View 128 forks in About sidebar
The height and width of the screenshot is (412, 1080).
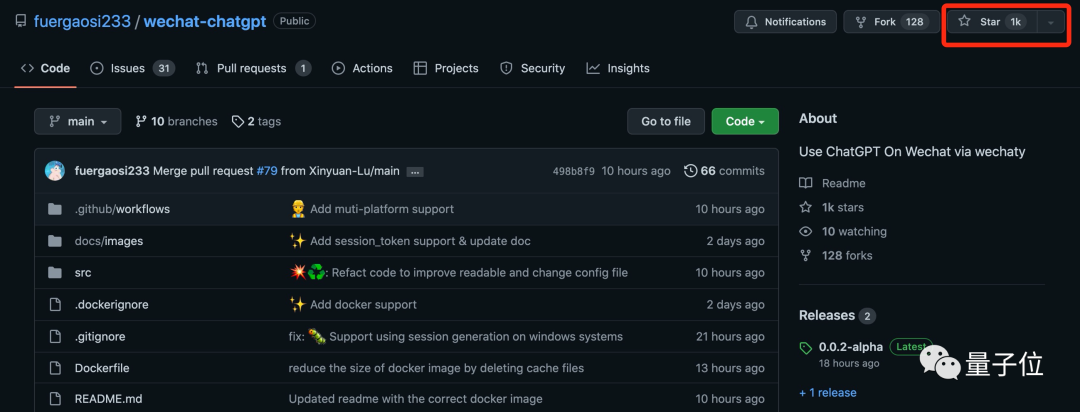pyautogui.click(x=847, y=256)
